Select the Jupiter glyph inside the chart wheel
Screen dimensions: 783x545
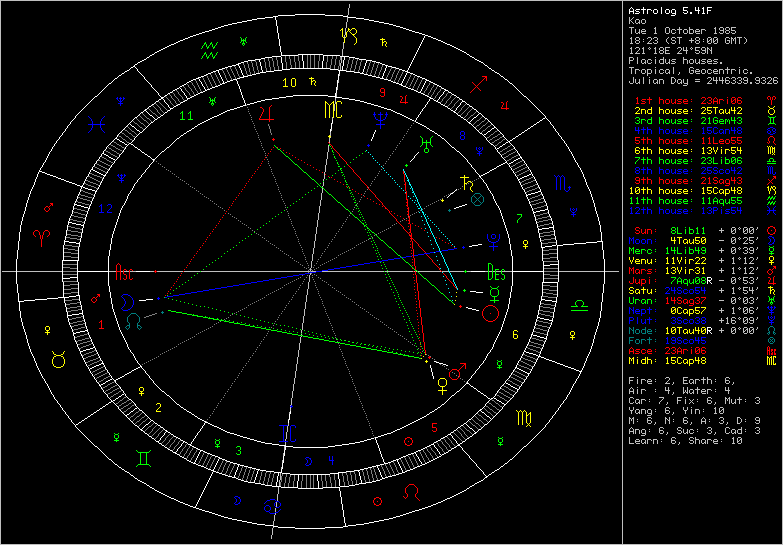point(265,114)
